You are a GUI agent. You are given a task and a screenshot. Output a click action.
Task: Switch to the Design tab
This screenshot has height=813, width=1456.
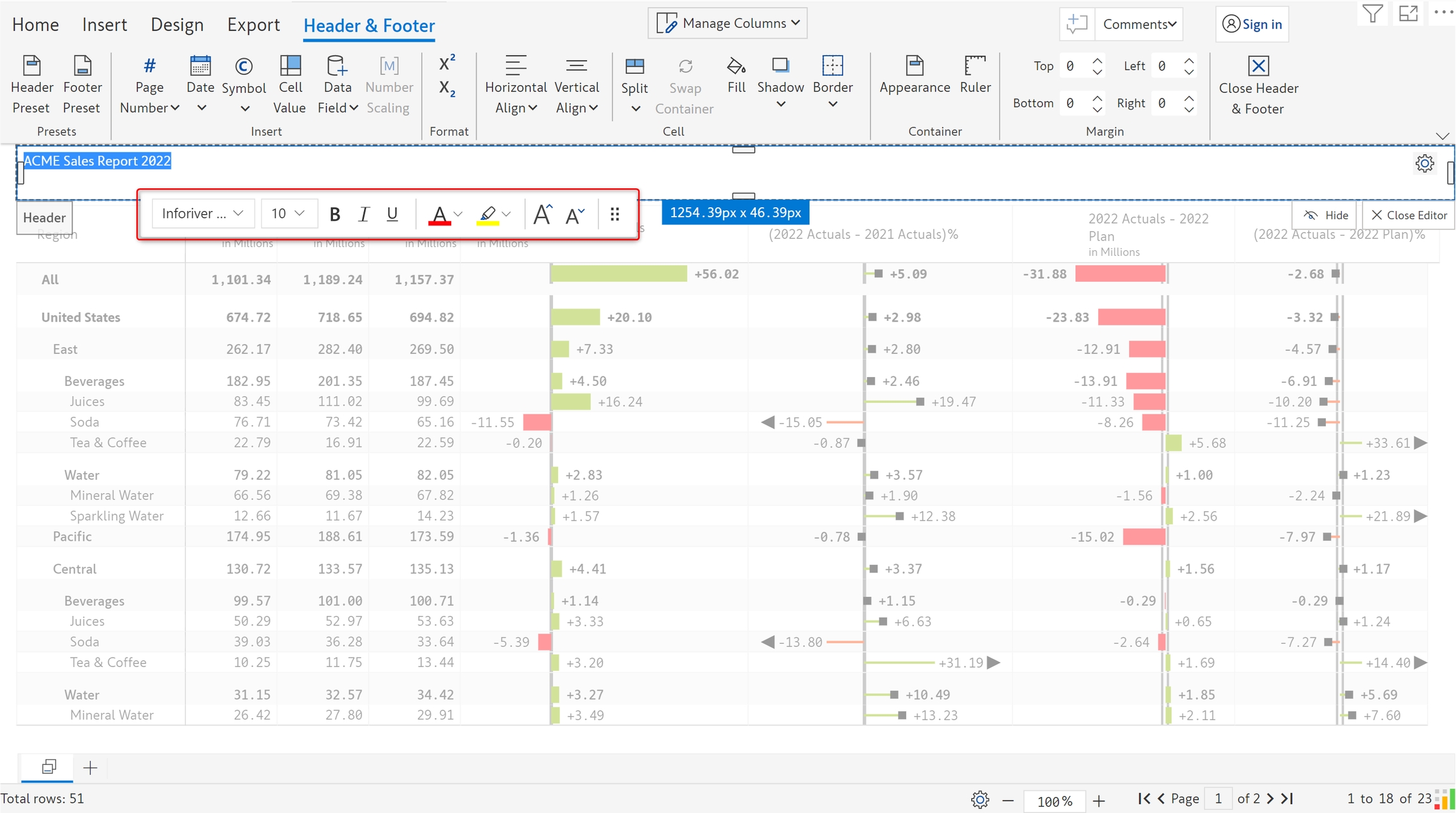pos(177,25)
